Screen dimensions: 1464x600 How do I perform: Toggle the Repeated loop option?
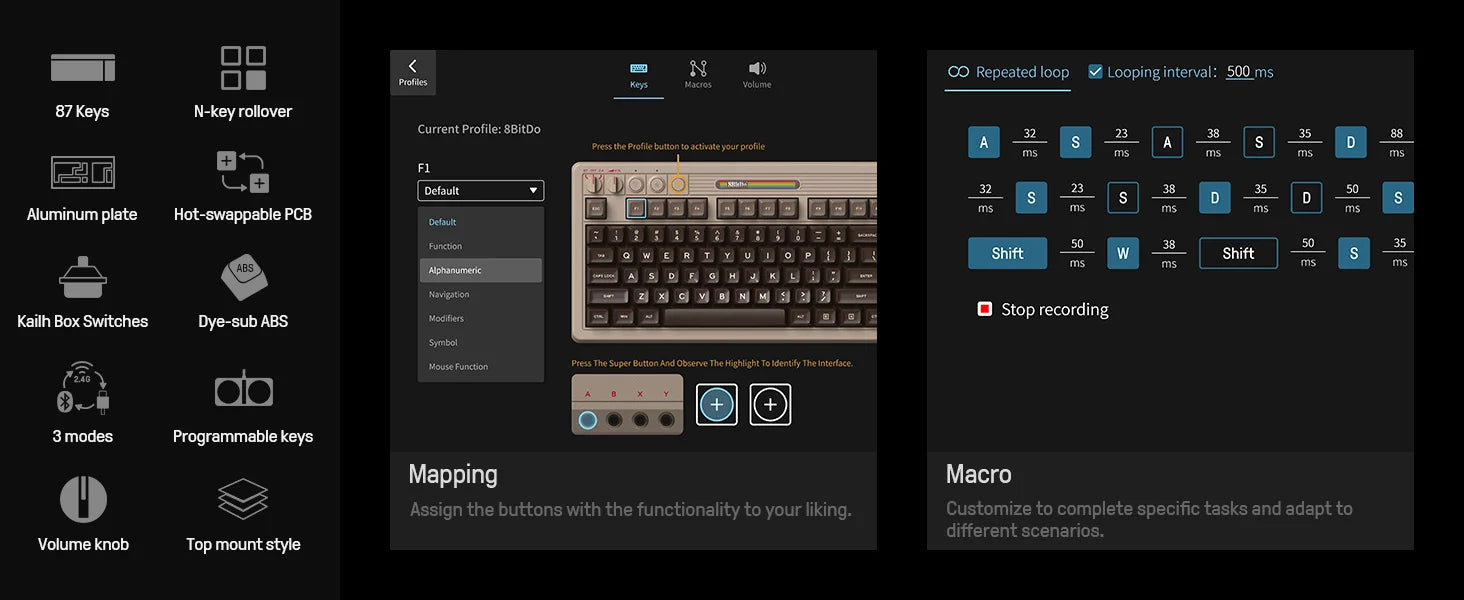point(1007,71)
